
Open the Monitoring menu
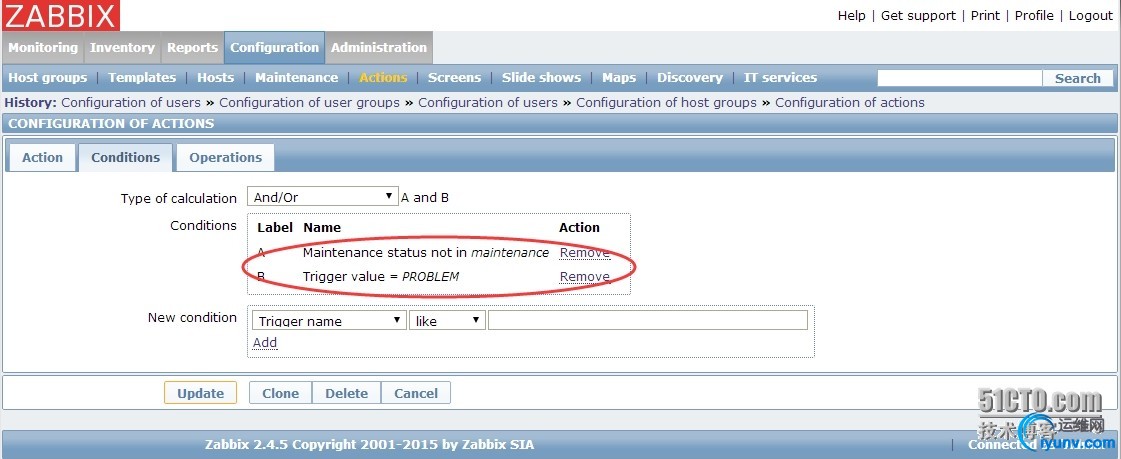[43, 48]
